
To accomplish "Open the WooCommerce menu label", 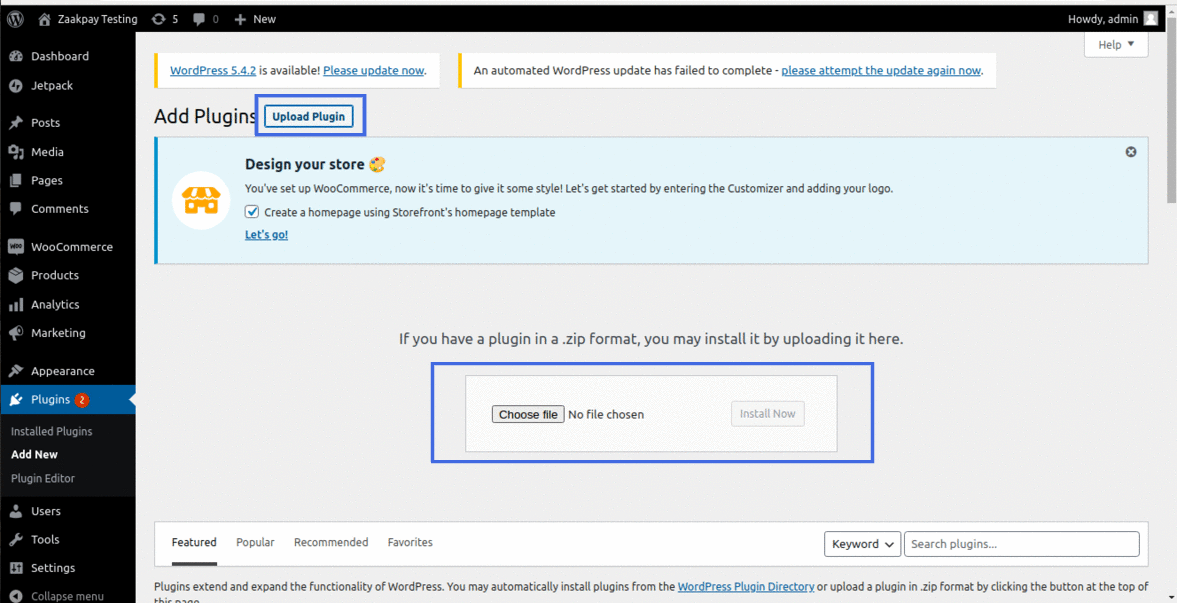I will 72,246.
